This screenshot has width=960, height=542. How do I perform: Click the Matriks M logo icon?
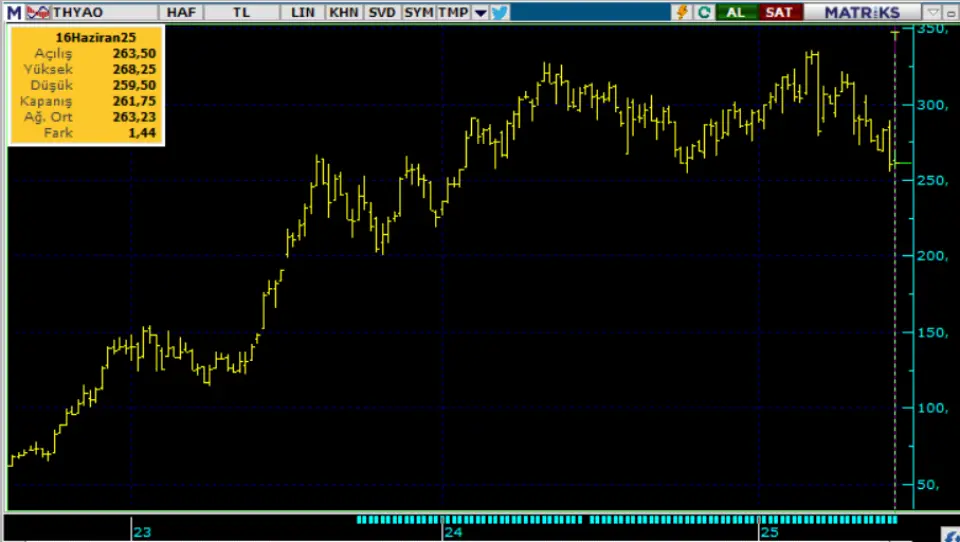(x=13, y=12)
